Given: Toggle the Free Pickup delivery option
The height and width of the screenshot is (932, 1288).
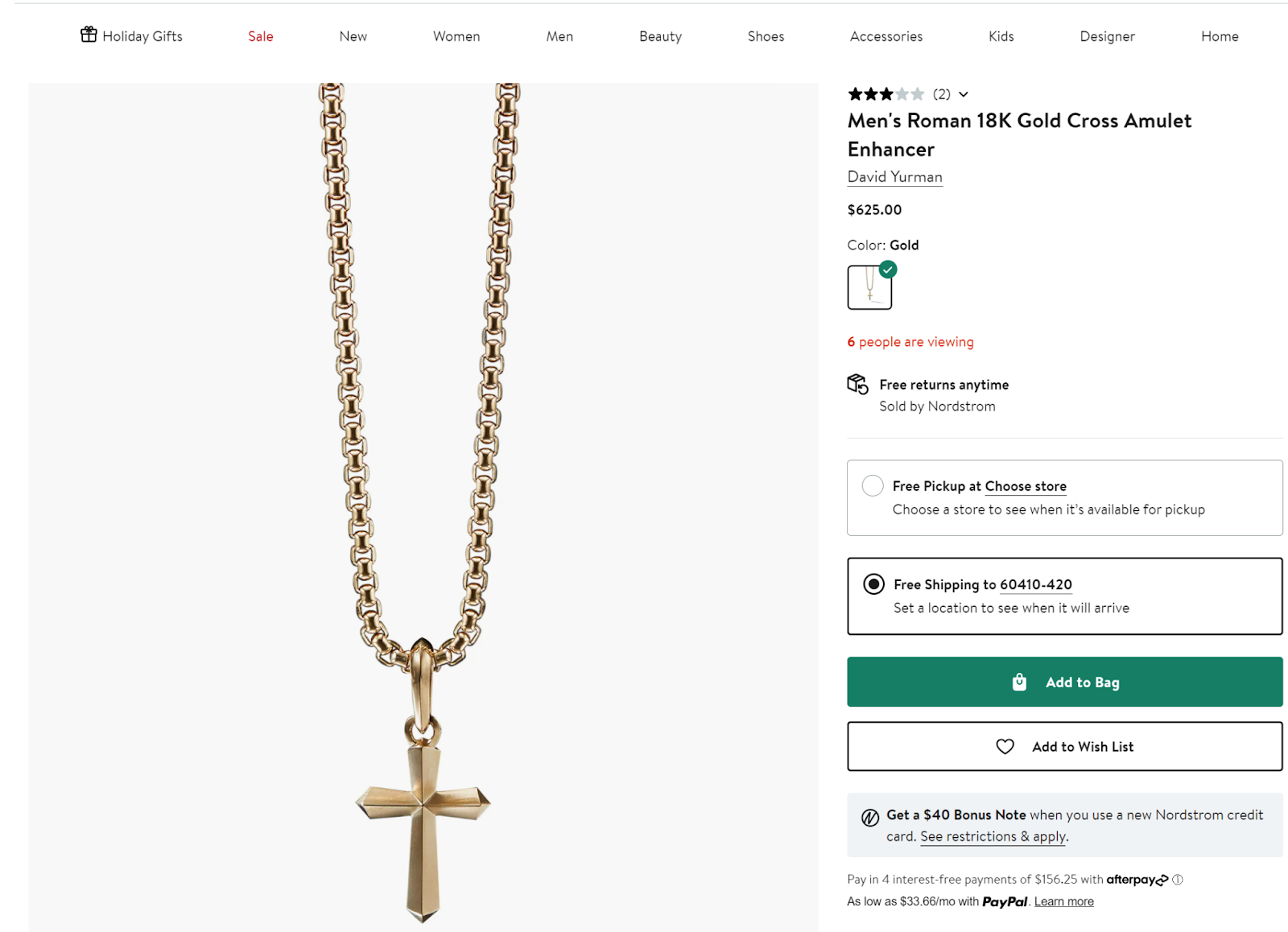Looking at the screenshot, I should 873,485.
